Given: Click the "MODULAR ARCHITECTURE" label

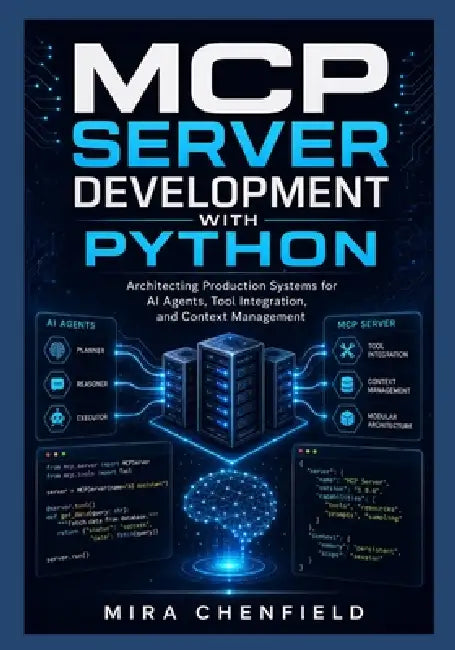Looking at the screenshot, I should [x=390, y=420].
